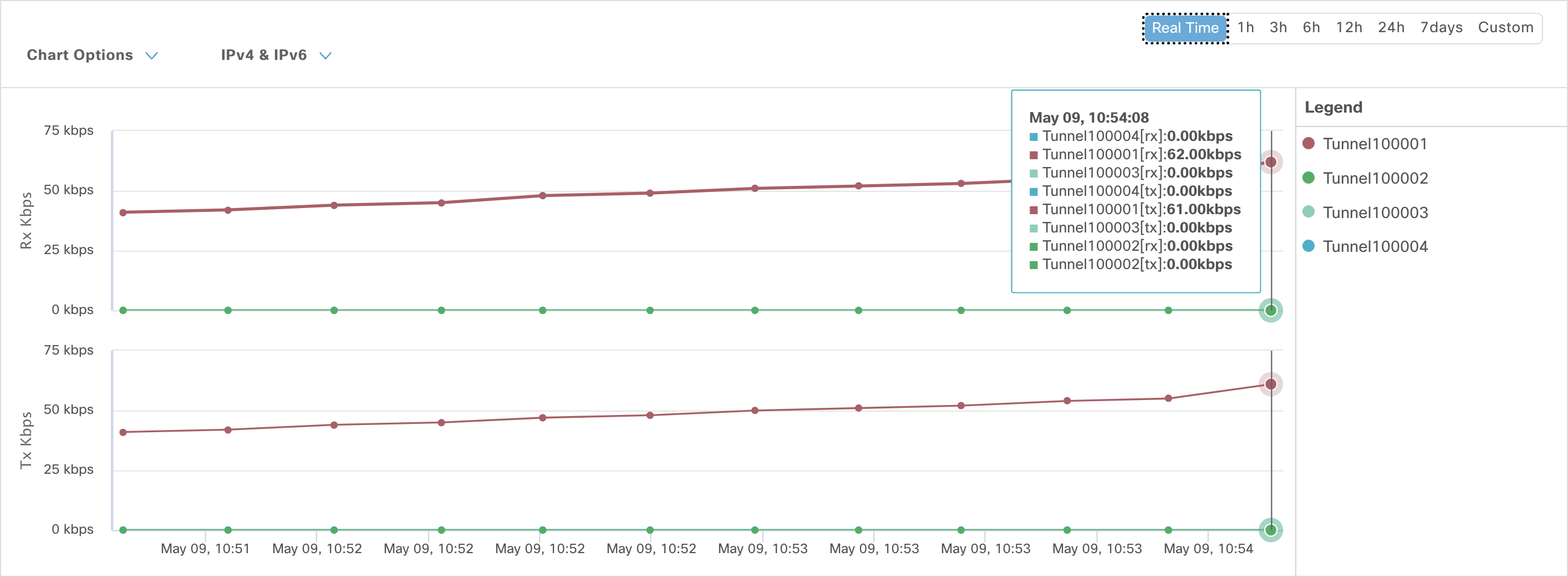
Task: Select the Tunnel100003 legend color dot
Action: (x=1310, y=212)
